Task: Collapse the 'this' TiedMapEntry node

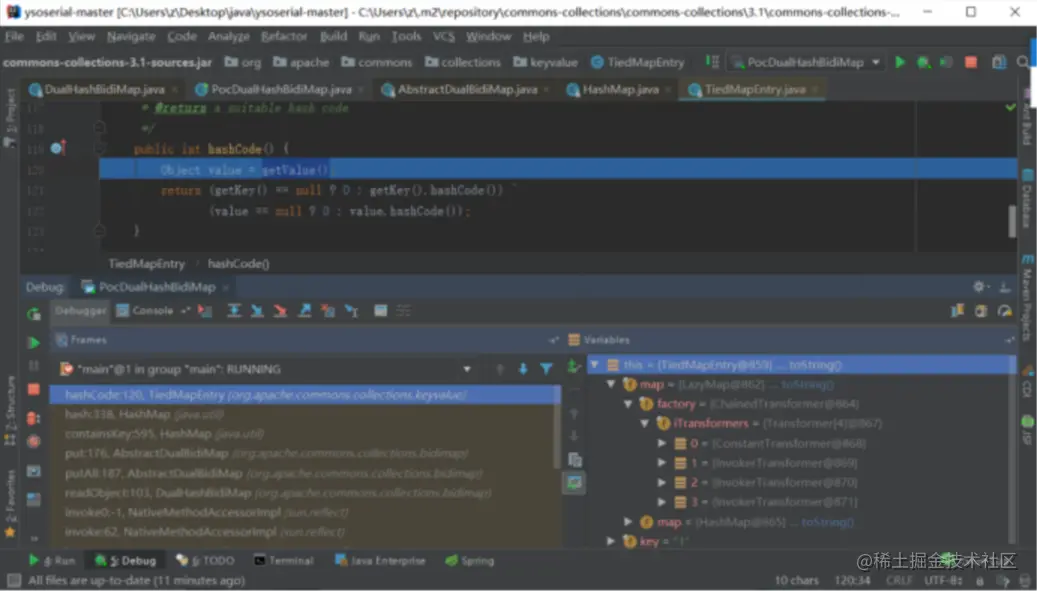Action: pos(594,364)
